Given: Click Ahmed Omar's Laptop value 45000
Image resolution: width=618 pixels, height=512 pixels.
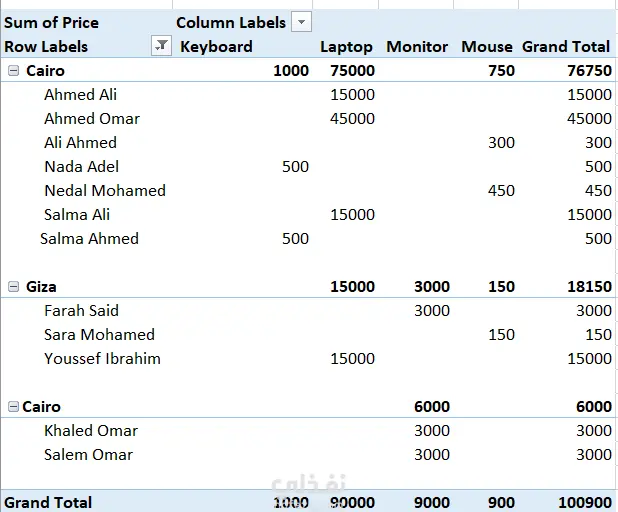Looking at the screenshot, I should (x=352, y=119).
